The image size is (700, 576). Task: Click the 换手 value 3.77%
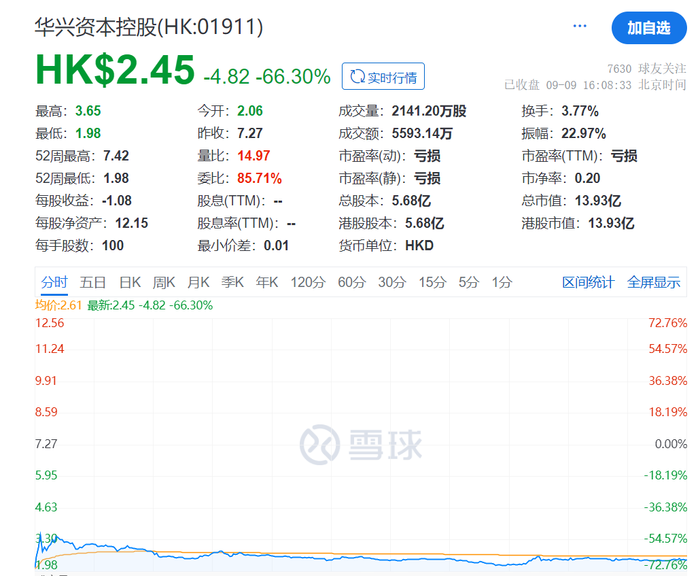tap(580, 111)
